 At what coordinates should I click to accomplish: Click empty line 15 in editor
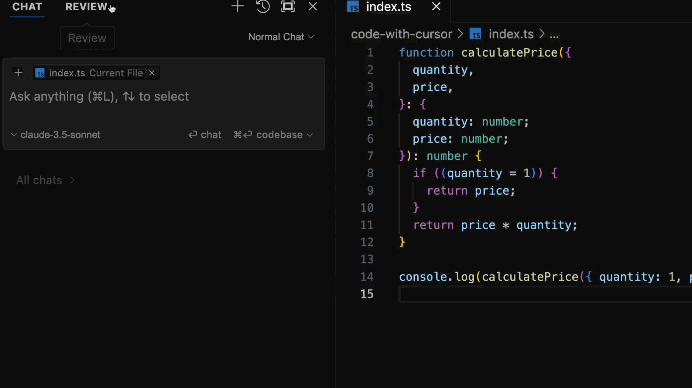(545, 294)
